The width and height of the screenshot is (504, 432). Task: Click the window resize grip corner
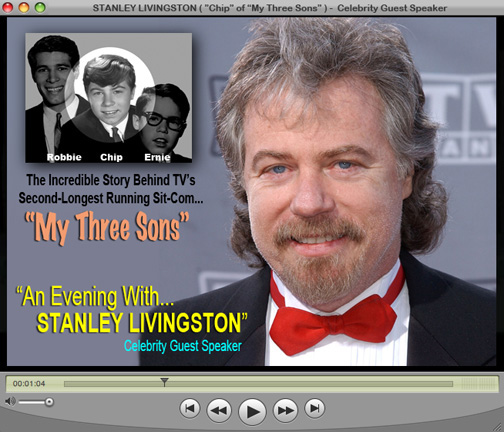click(x=498, y=427)
